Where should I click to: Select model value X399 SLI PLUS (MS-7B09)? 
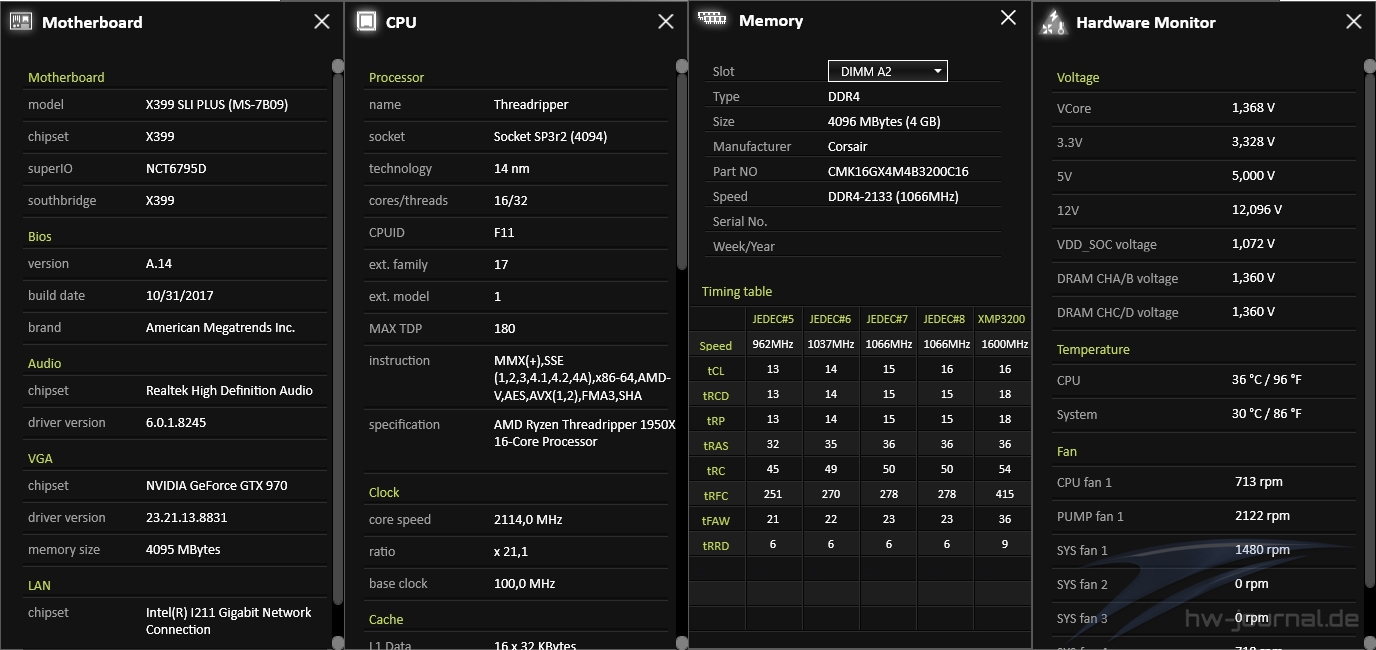click(217, 104)
